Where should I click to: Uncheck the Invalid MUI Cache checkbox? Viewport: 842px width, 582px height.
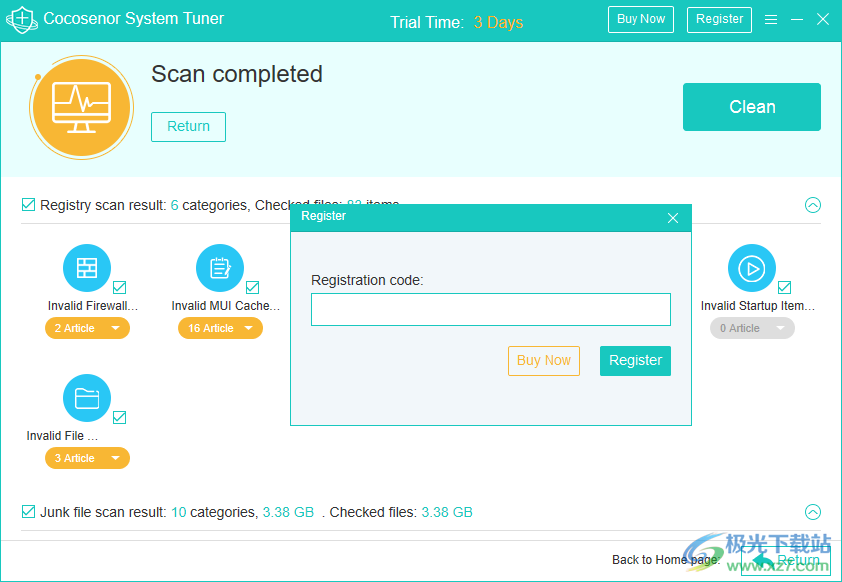252,287
